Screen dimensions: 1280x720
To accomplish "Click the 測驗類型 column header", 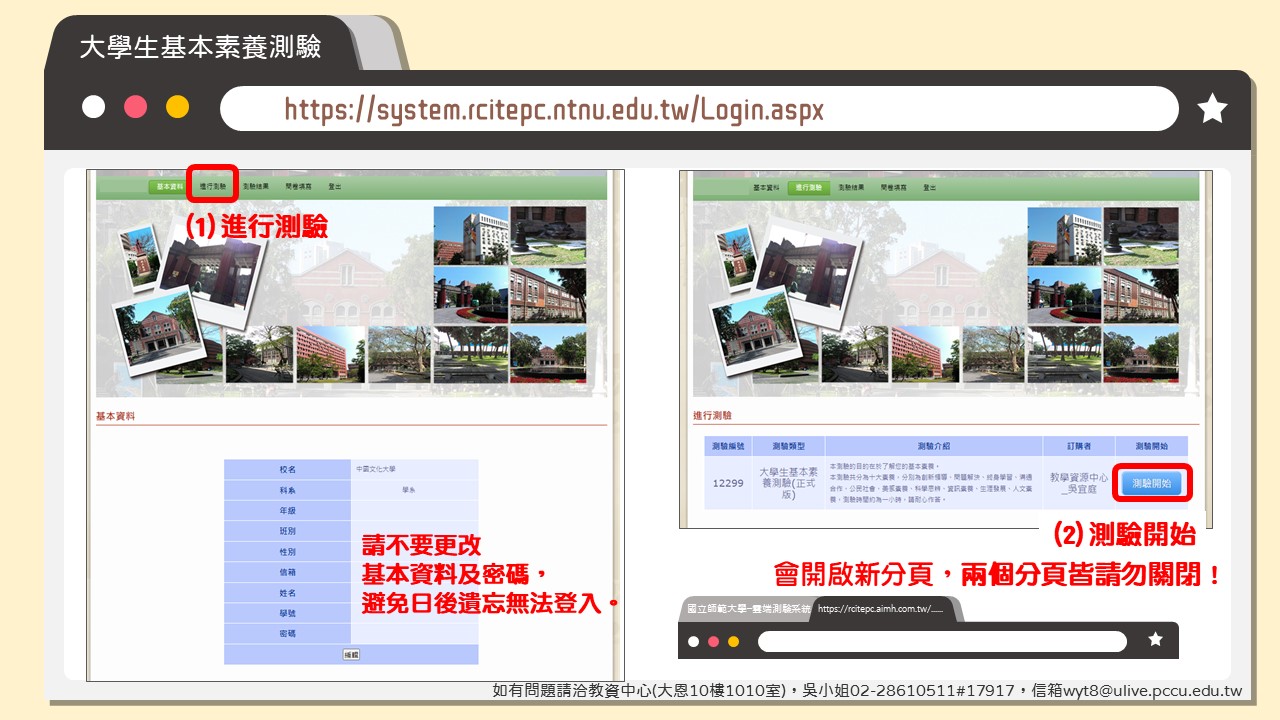I will (x=788, y=446).
